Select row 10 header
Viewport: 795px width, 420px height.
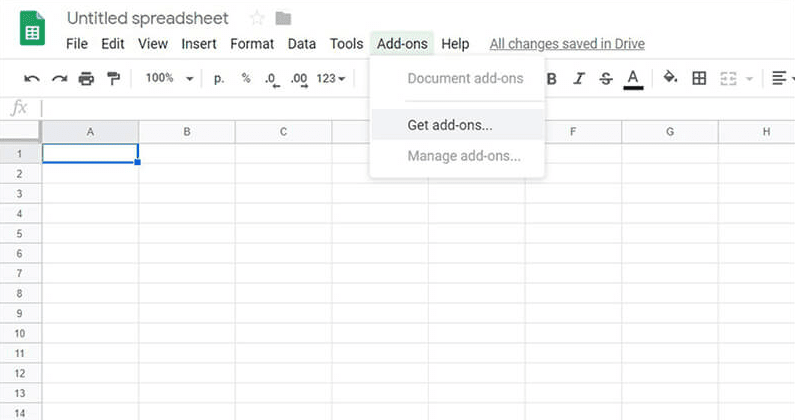pyautogui.click(x=20, y=333)
